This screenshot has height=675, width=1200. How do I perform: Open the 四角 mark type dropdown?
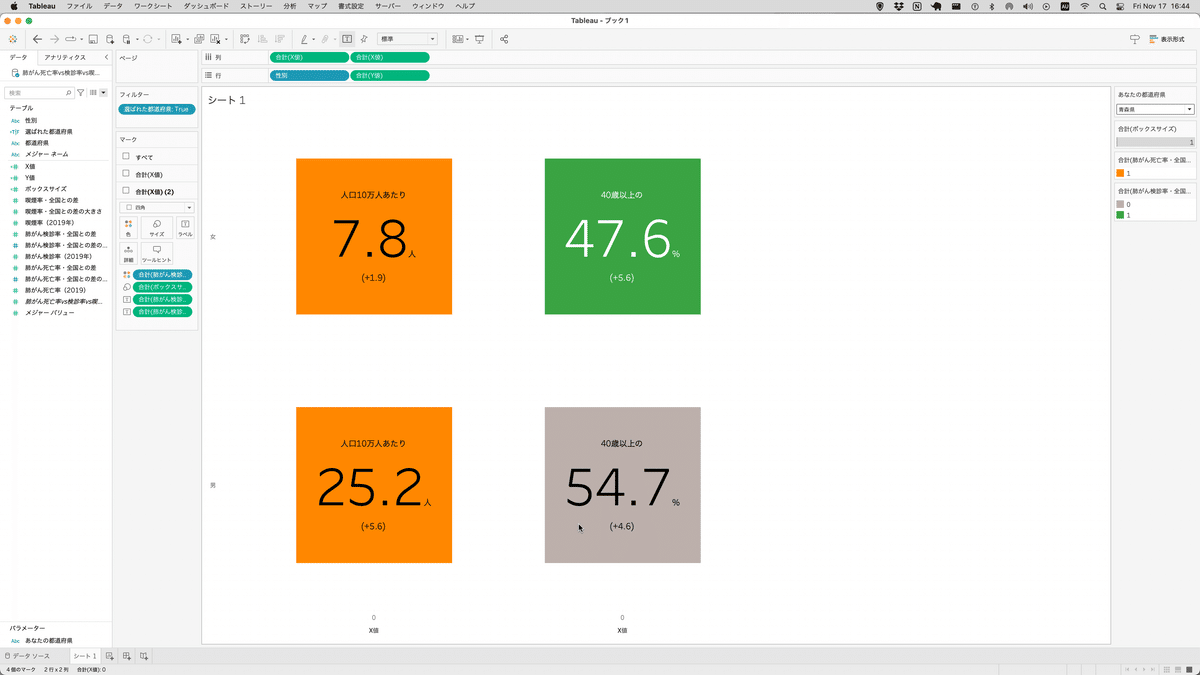pyautogui.click(x=157, y=207)
